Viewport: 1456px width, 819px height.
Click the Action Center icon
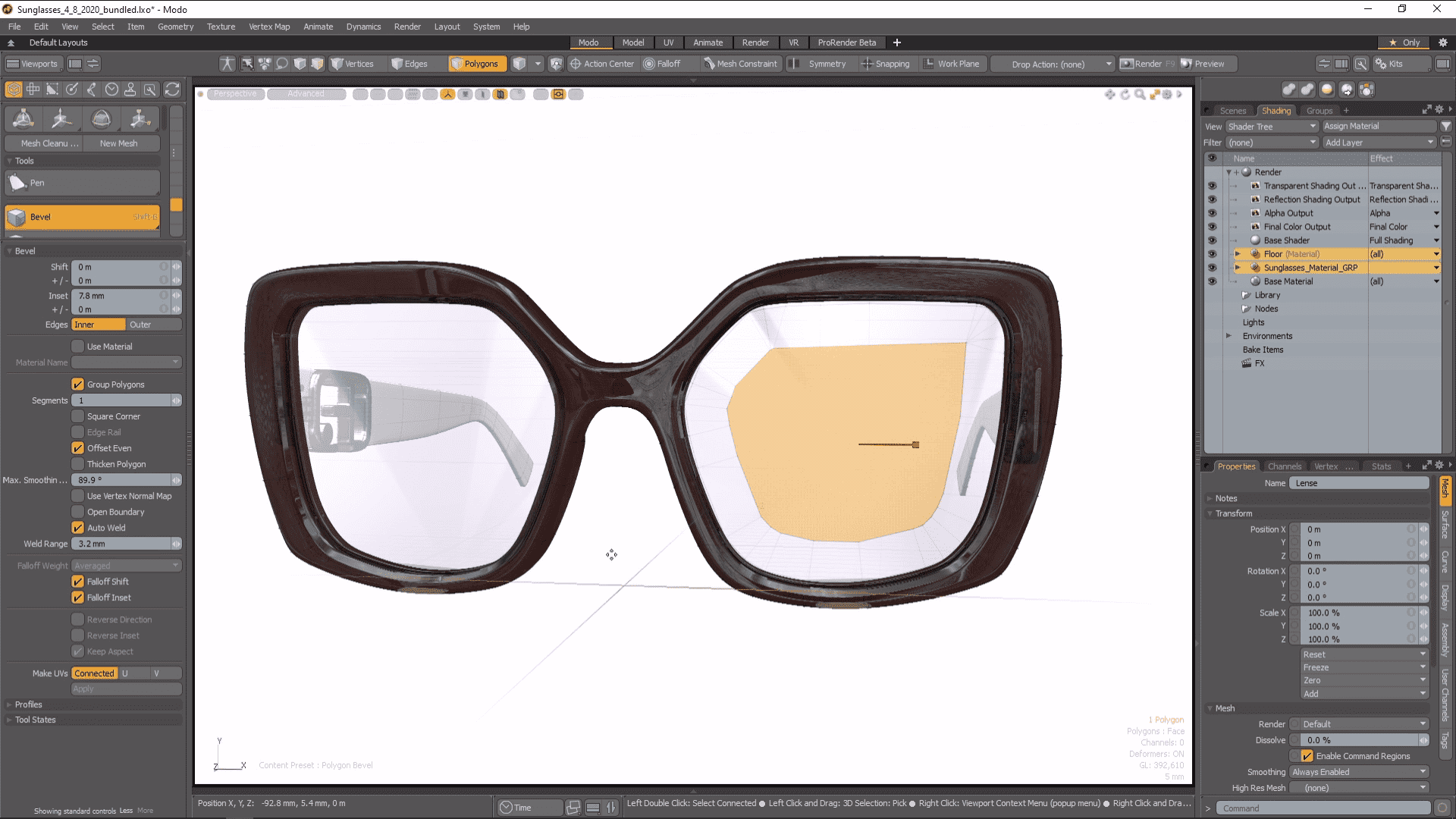coord(576,64)
